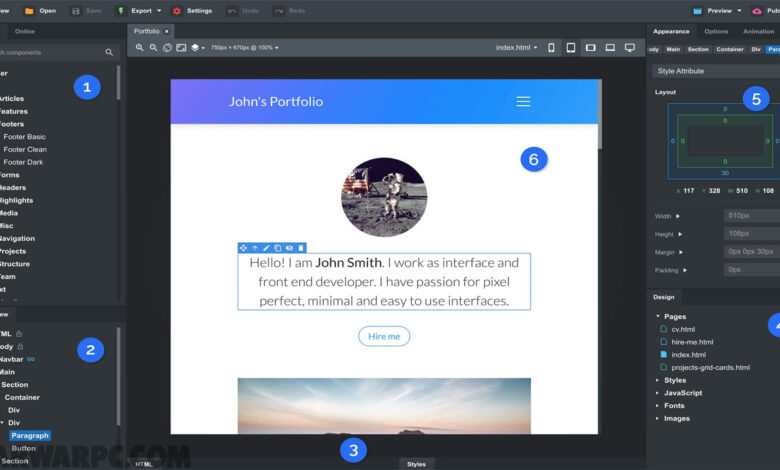Click the Preview screen icon
Image resolution: width=780 pixels, height=470 pixels.
coord(697,11)
